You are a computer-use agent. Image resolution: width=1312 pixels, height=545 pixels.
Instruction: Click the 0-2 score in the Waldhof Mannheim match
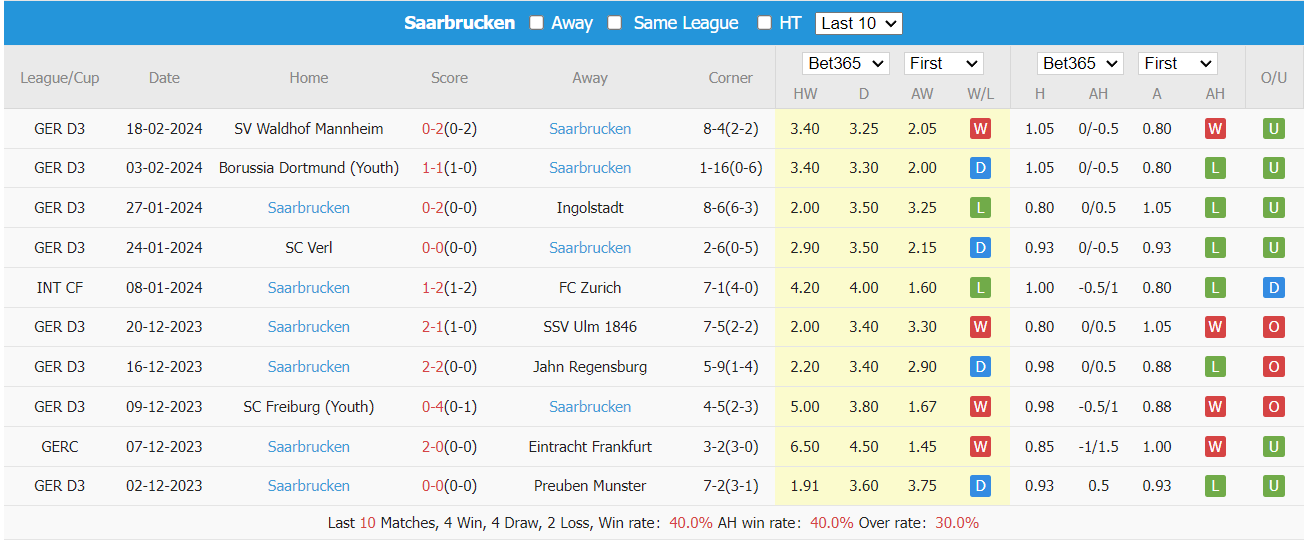pos(433,129)
